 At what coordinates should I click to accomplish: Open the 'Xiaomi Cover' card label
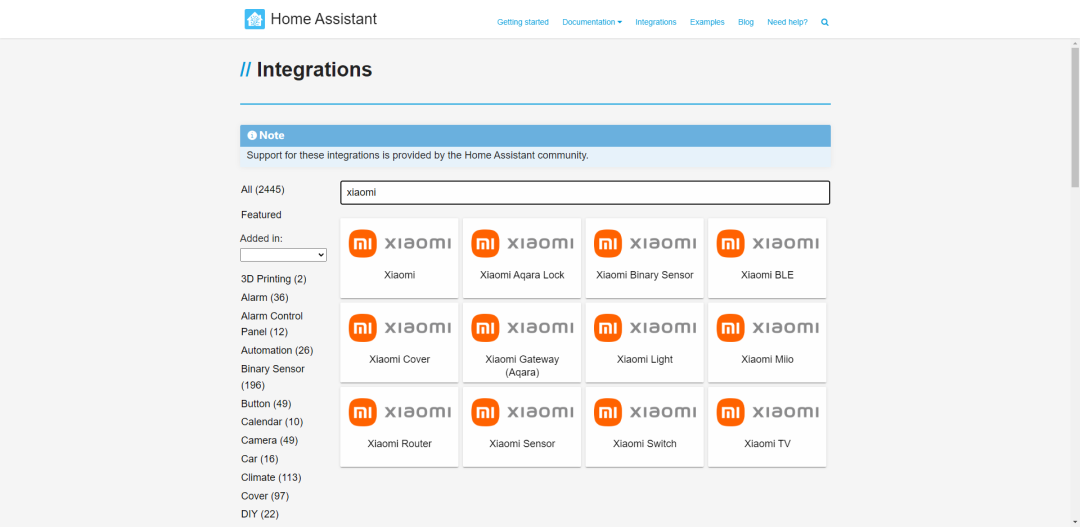tap(399, 360)
